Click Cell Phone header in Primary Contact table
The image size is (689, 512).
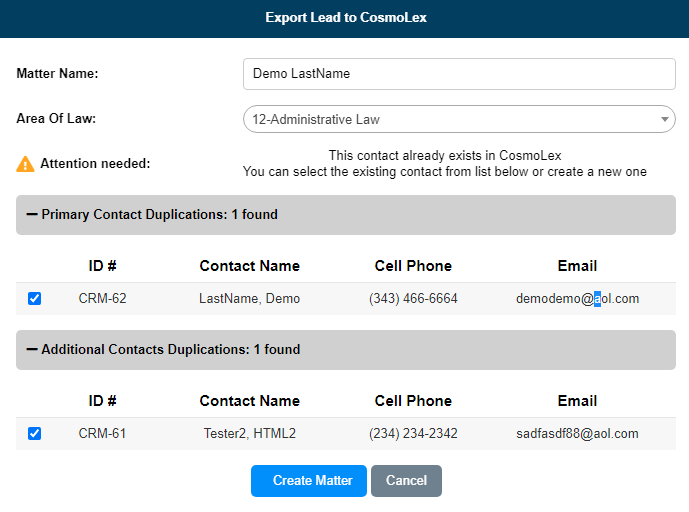[x=413, y=266]
